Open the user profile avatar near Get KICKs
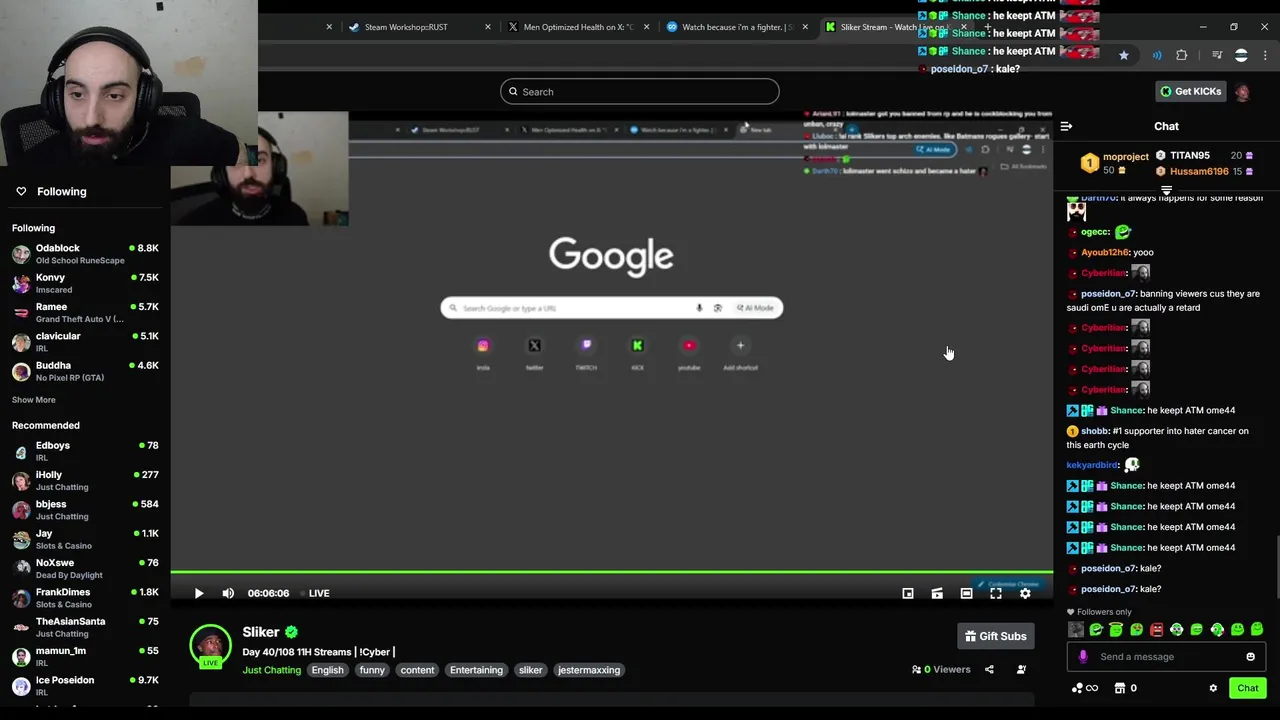1280x720 pixels. [1242, 92]
